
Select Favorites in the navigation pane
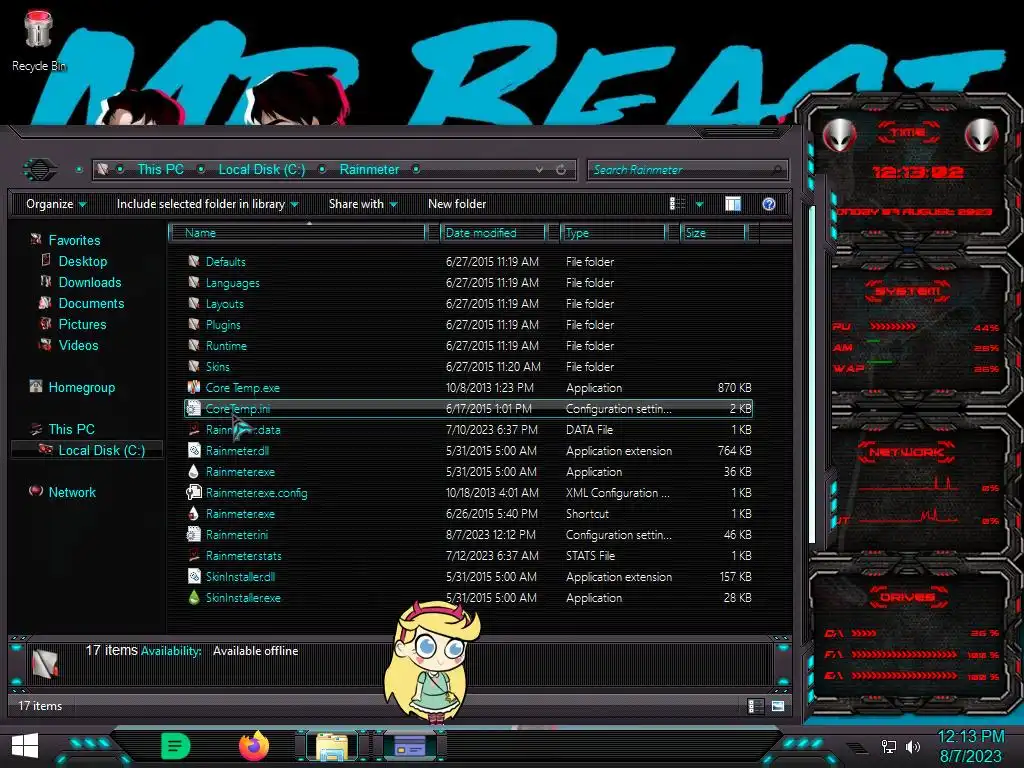pyautogui.click(x=74, y=240)
